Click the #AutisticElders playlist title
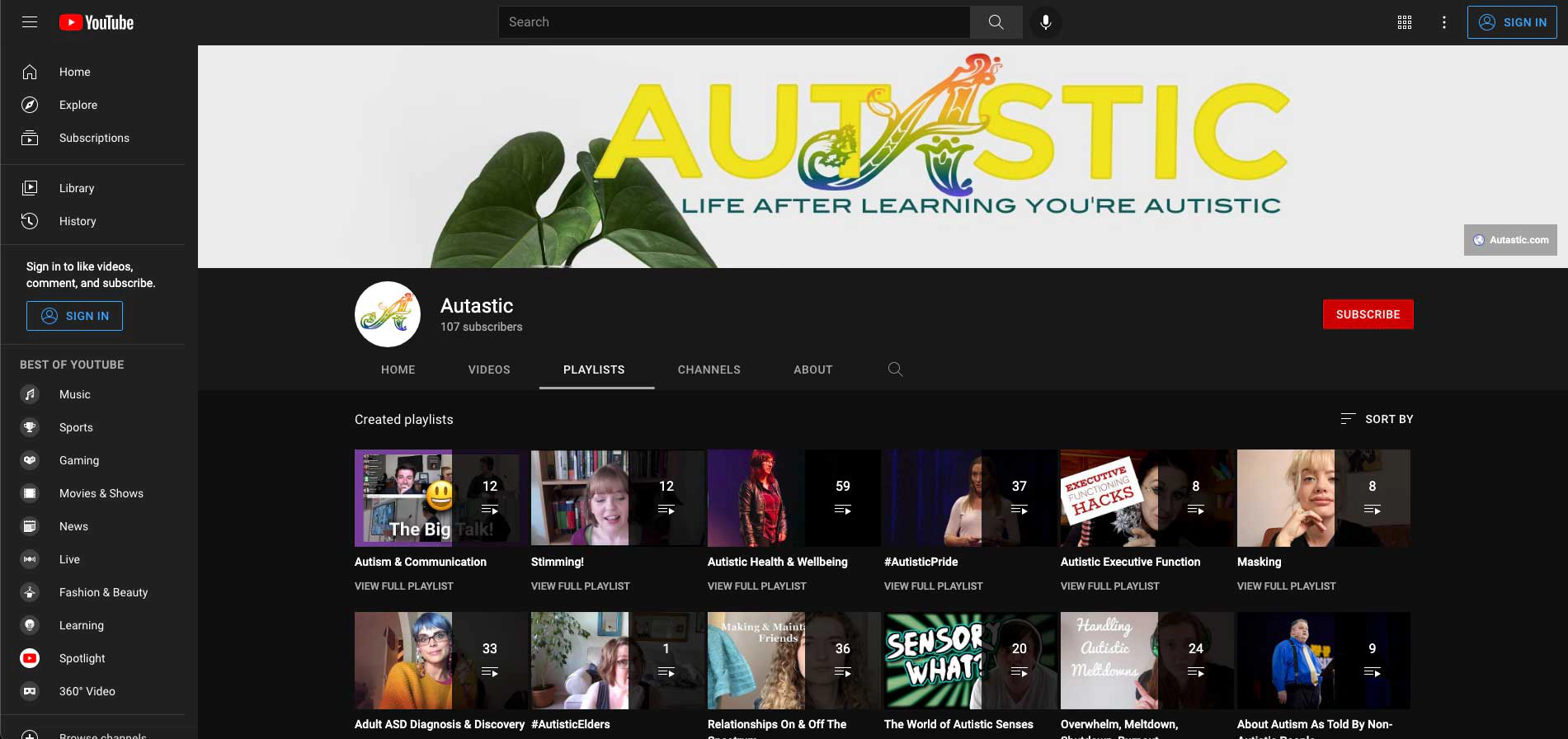Image resolution: width=1568 pixels, height=739 pixels. click(571, 724)
